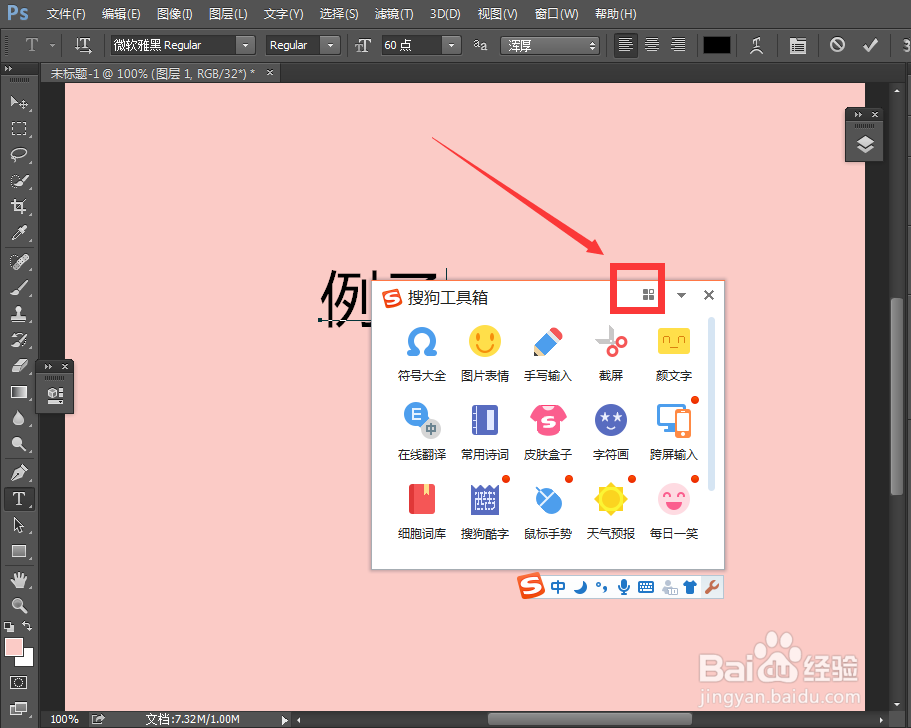The image size is (911, 728).
Task: Open Sogou 手写输入 handwriting tool
Action: point(548,354)
